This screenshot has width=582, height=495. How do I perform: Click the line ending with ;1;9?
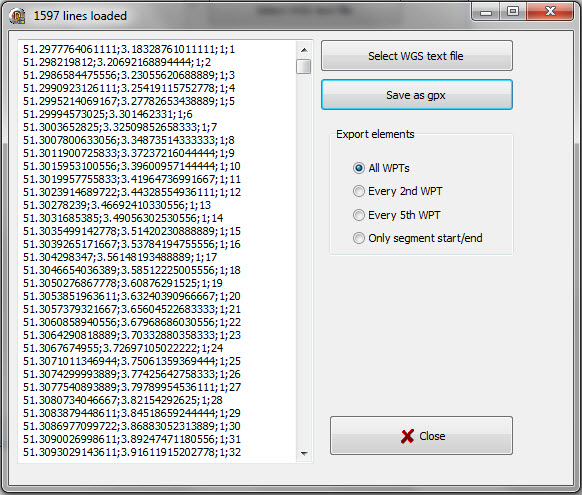click(x=129, y=153)
